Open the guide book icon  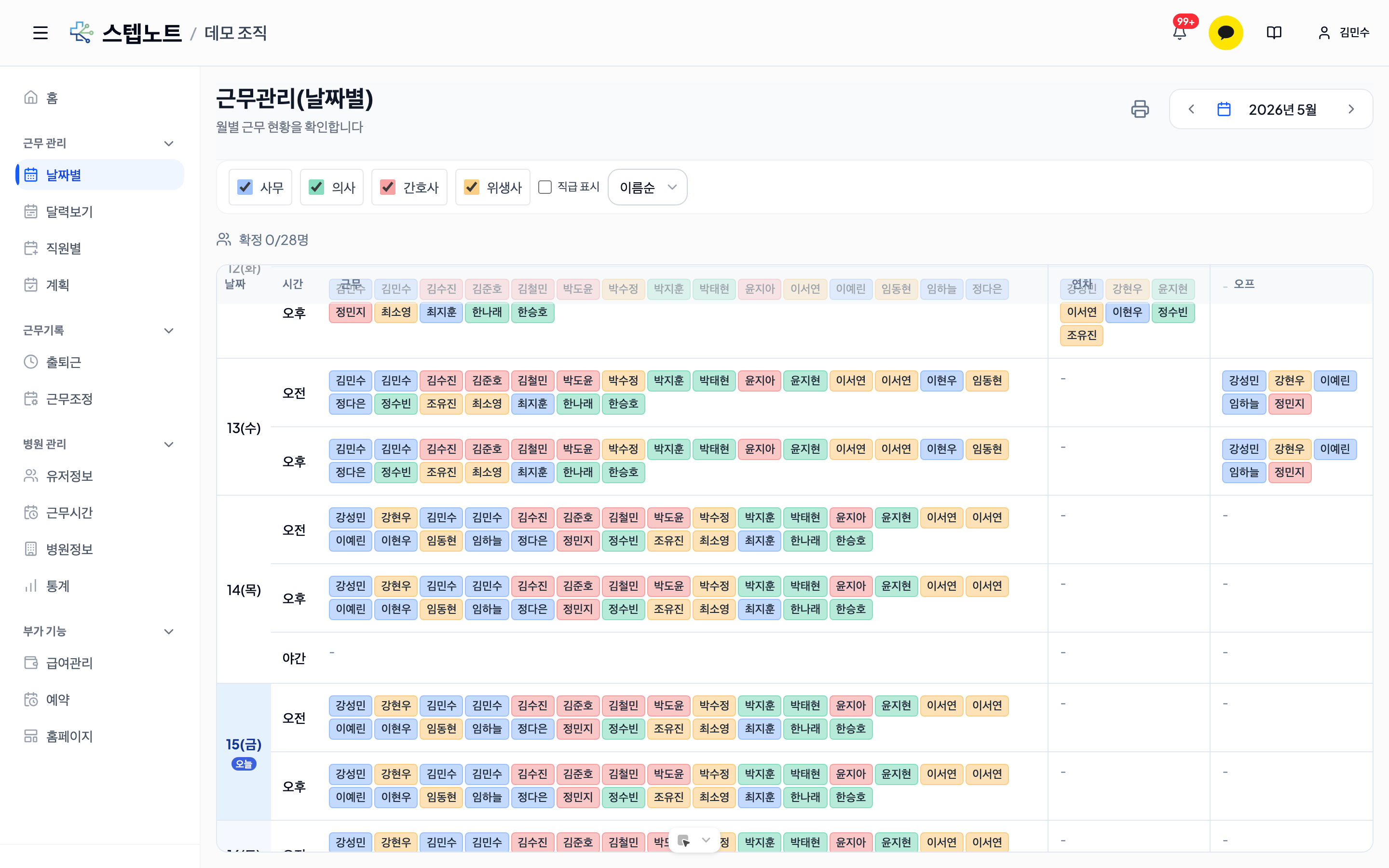tap(1274, 33)
